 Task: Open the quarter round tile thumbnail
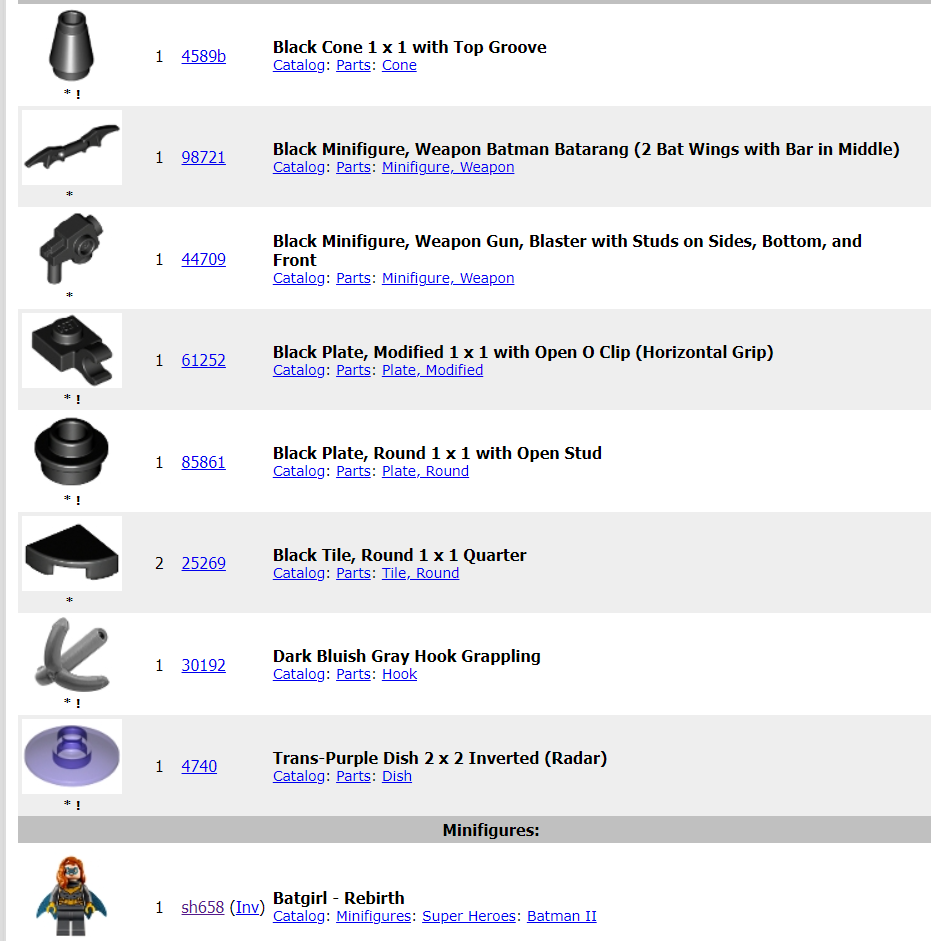(x=71, y=553)
